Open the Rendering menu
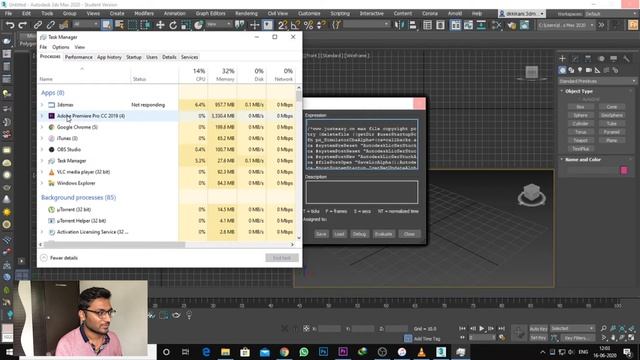 (x=246, y=13)
